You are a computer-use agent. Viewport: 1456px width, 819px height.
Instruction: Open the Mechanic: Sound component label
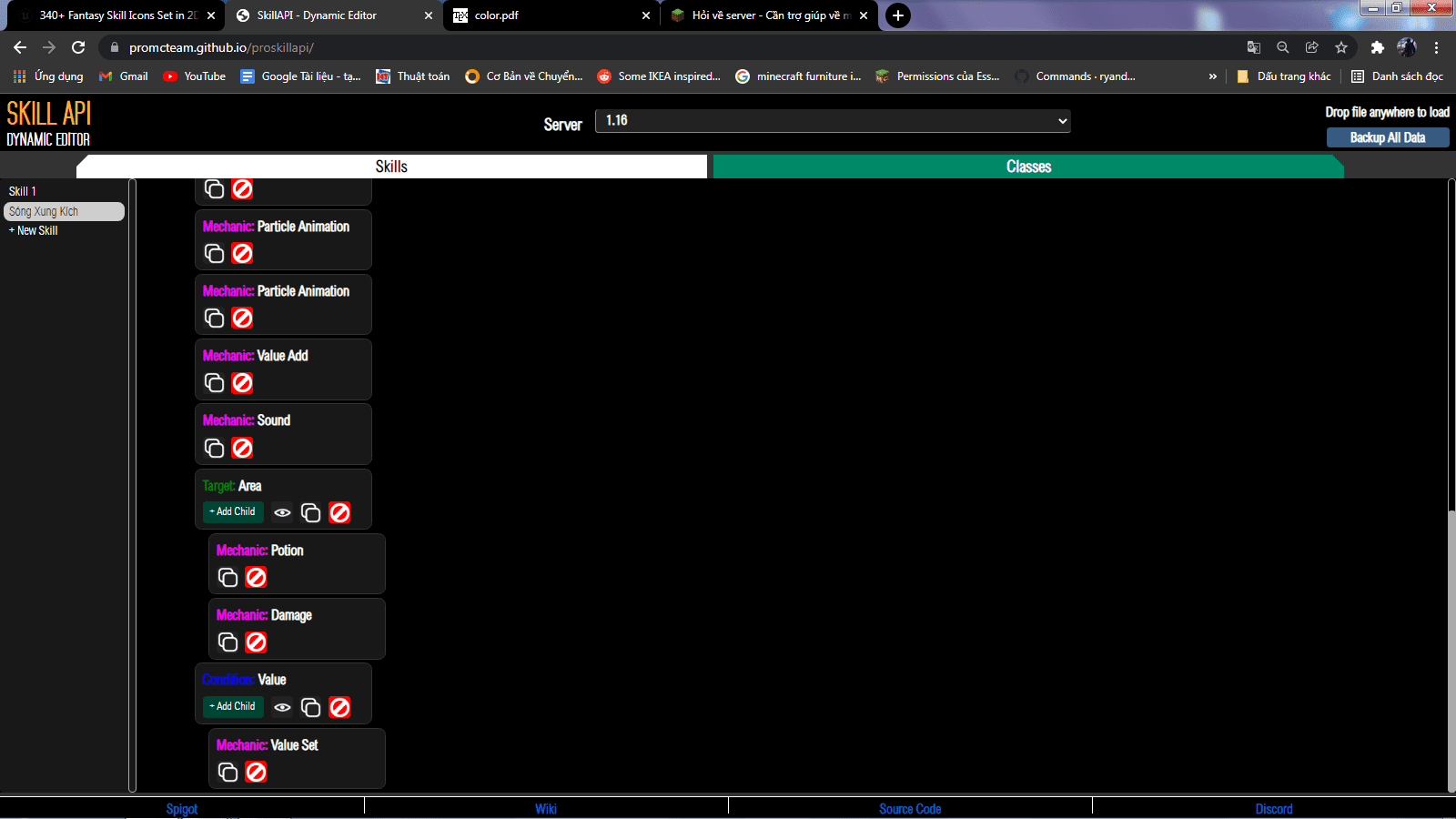[x=247, y=420]
